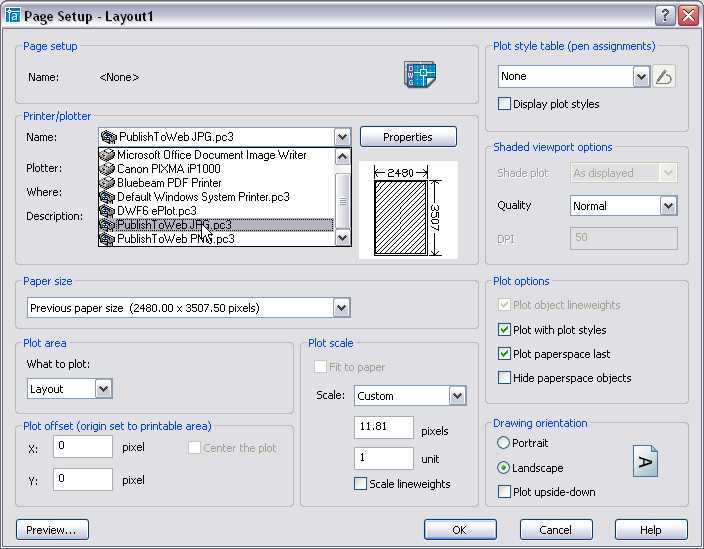Click the plot offset X input field

pyautogui.click(x=83, y=446)
